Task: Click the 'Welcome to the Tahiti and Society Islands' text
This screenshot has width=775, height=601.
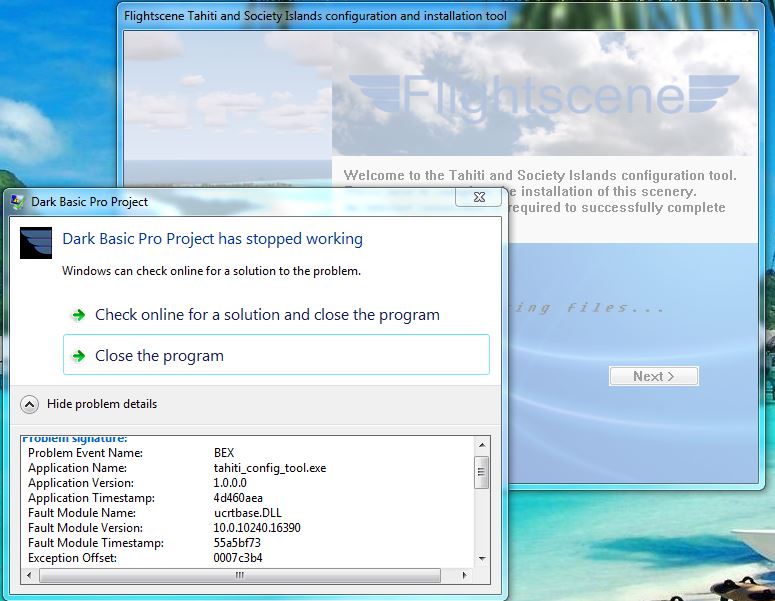Action: point(540,175)
